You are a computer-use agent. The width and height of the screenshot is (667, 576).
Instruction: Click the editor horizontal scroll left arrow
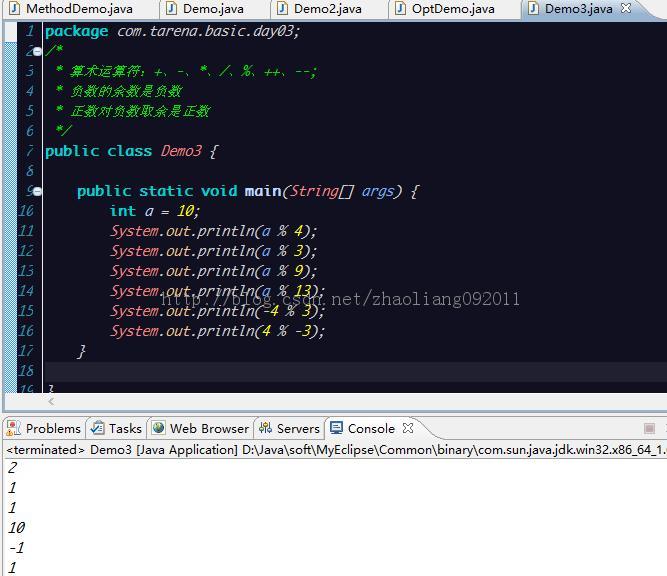coord(51,401)
